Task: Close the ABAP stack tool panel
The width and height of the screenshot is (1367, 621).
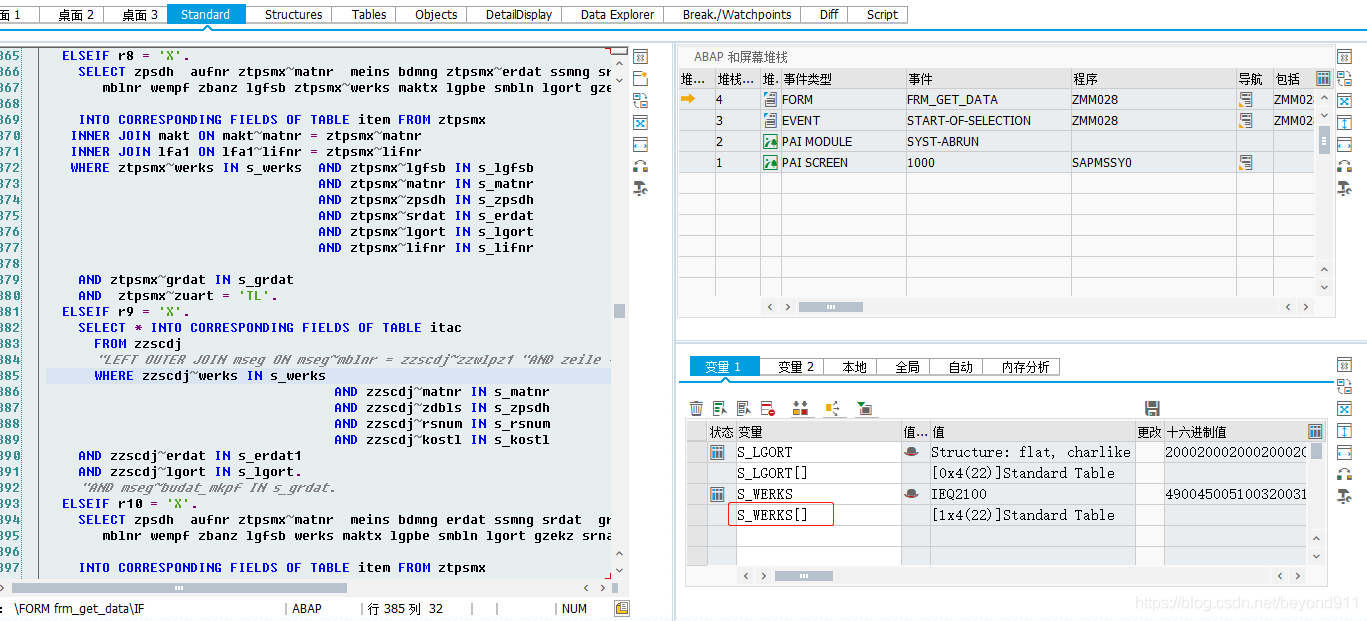Action: click(1344, 56)
